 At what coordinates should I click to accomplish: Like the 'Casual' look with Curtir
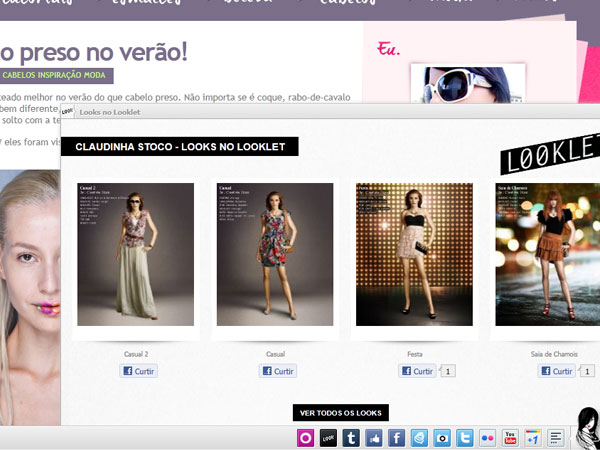pos(278,371)
